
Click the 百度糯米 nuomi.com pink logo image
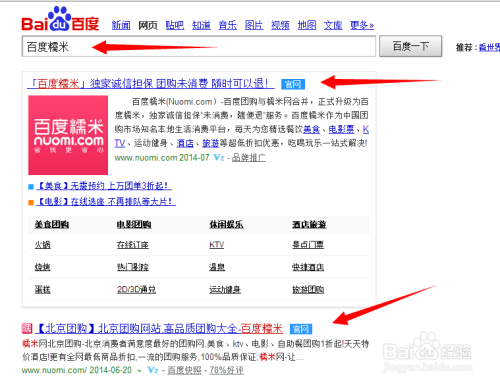point(68,135)
